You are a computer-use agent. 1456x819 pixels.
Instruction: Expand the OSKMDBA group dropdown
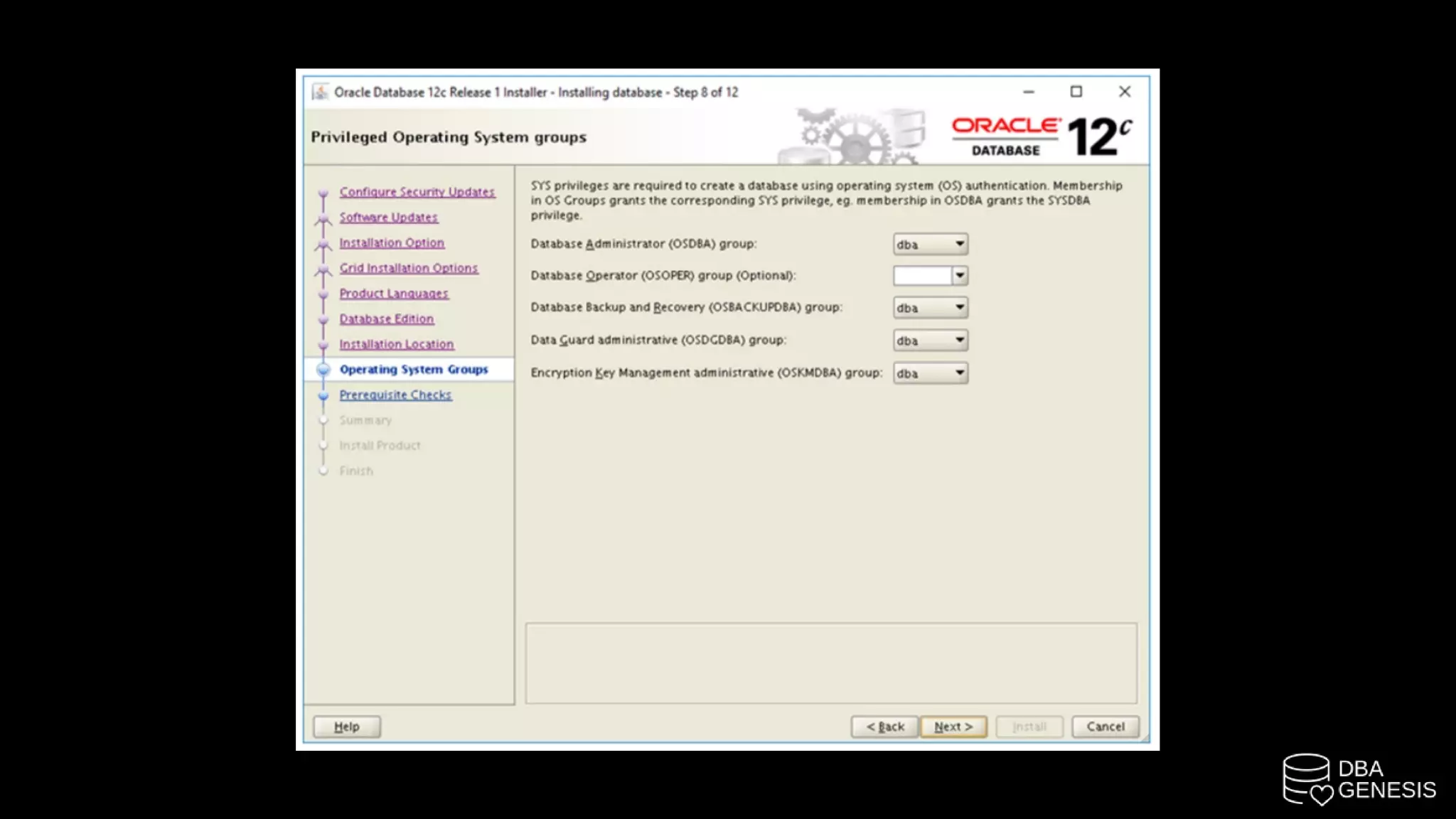tap(959, 373)
